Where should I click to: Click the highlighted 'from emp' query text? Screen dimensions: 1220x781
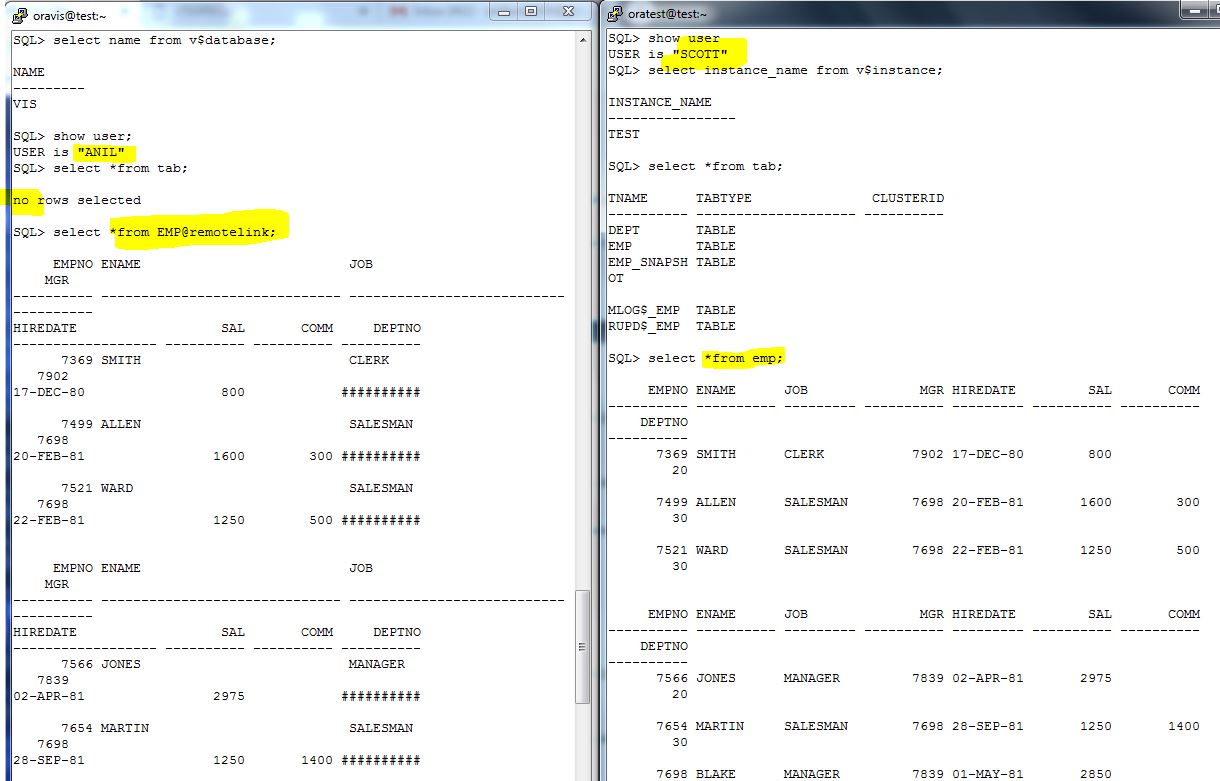[746, 357]
